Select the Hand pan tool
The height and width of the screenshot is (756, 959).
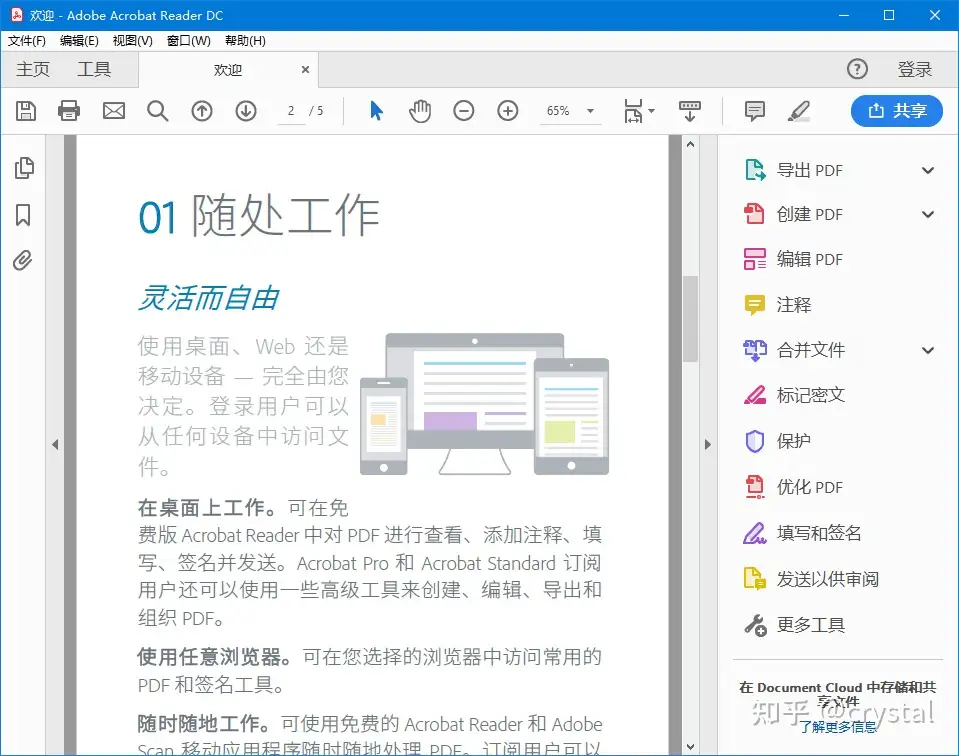pyautogui.click(x=420, y=111)
